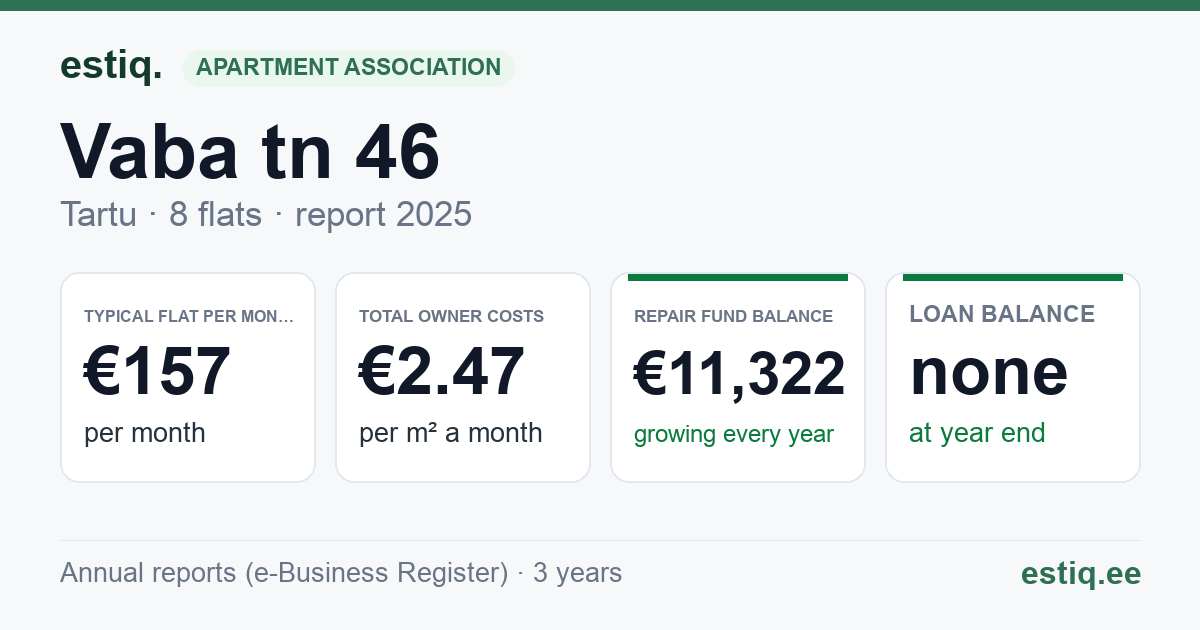Image resolution: width=1200 pixels, height=630 pixels.
Task: Click the 'none' loan value
Action: tap(989, 371)
